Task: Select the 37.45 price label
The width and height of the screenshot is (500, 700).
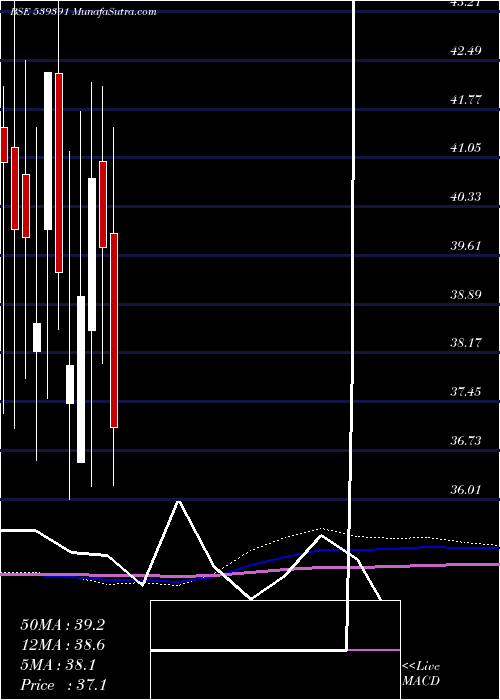Action: (466, 392)
